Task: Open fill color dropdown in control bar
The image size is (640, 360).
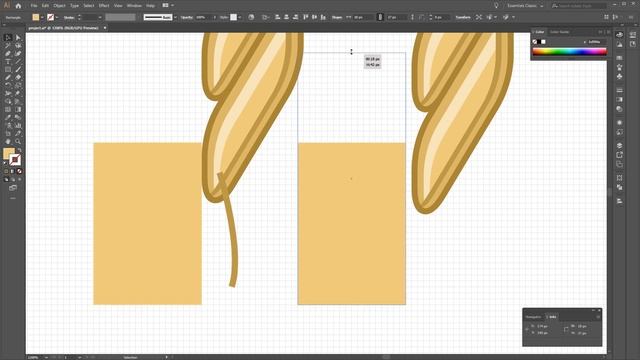Action: [42, 17]
